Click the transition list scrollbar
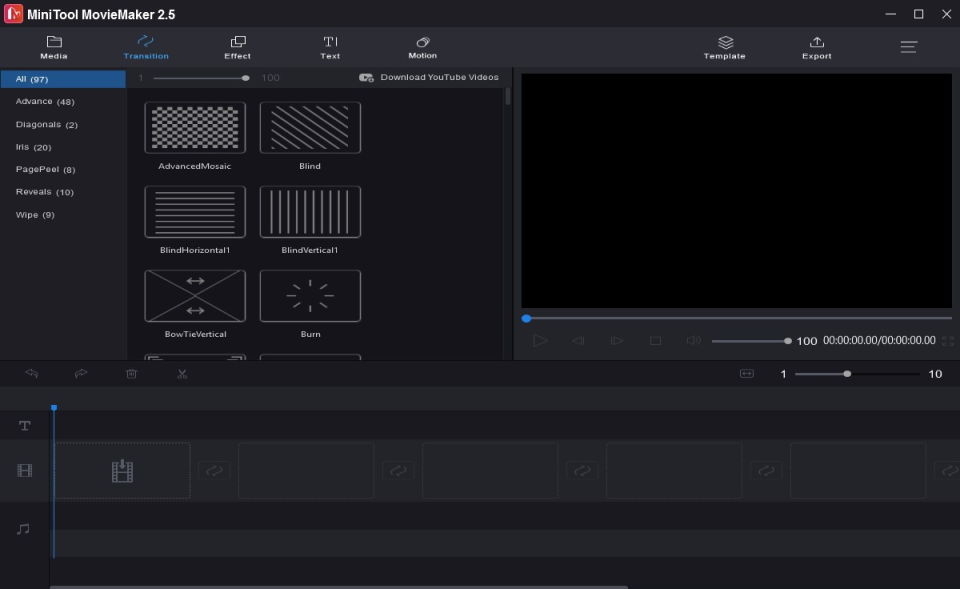This screenshot has width=960, height=589. tap(508, 96)
